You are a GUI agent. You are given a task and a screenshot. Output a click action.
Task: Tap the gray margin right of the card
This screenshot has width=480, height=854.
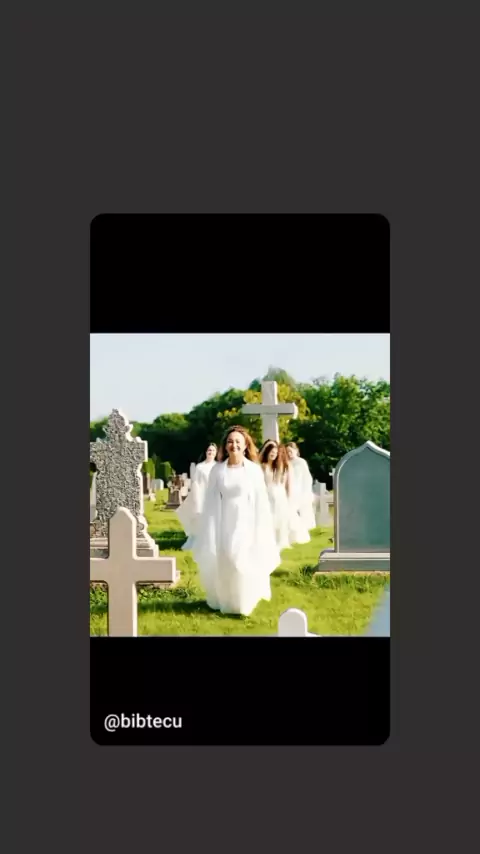pyautogui.click(x=435, y=479)
